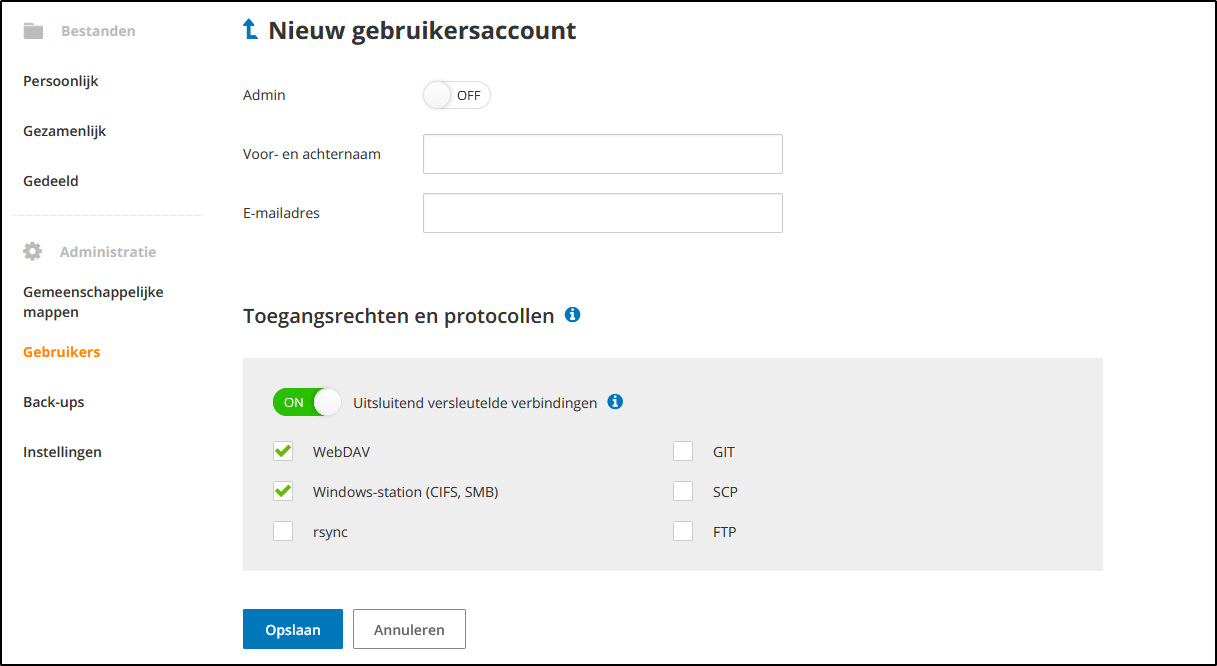The image size is (1217, 666).
Task: Click the gear icon next to Administratie
Action: (33, 251)
